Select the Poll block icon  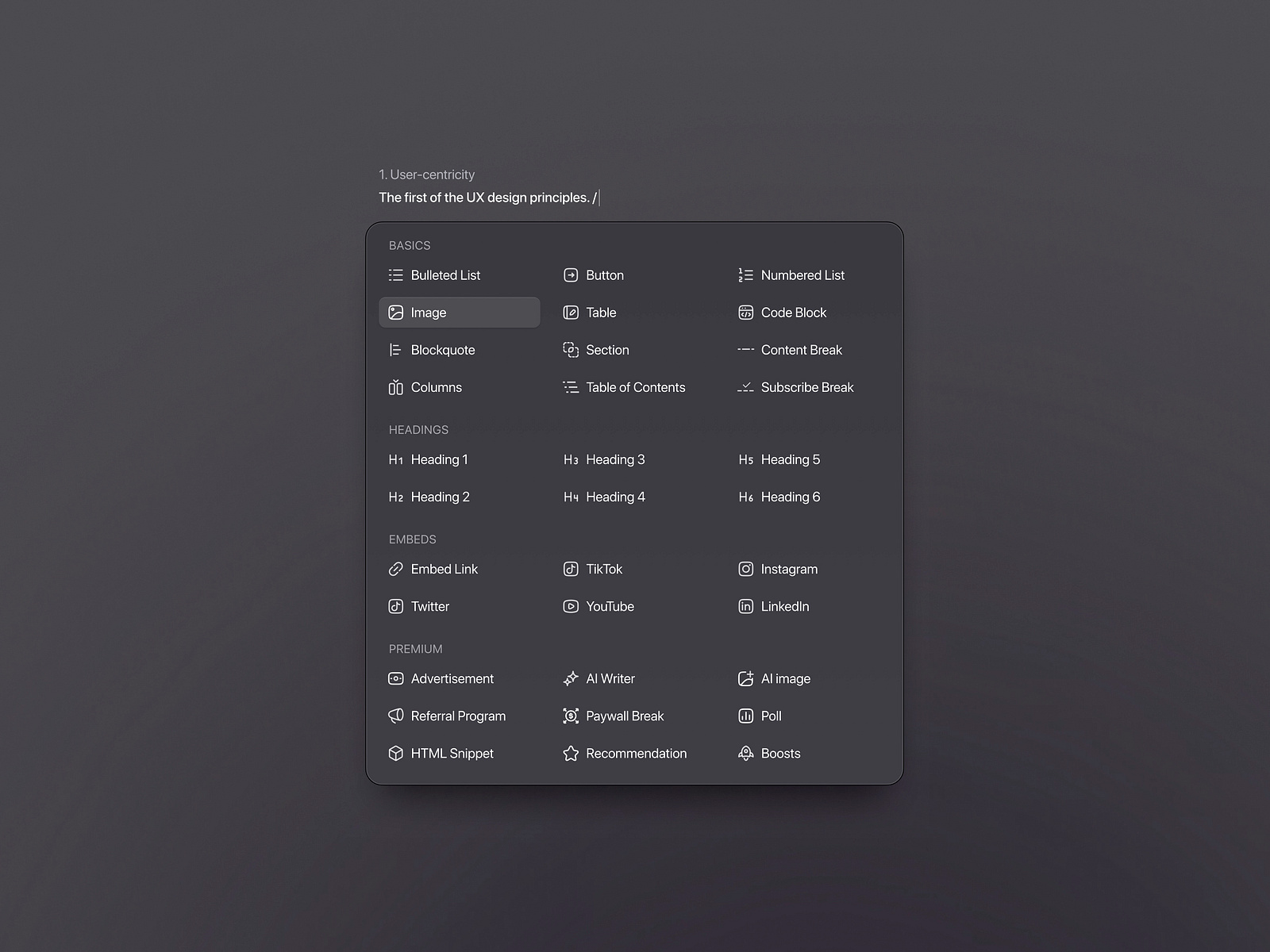[745, 716]
